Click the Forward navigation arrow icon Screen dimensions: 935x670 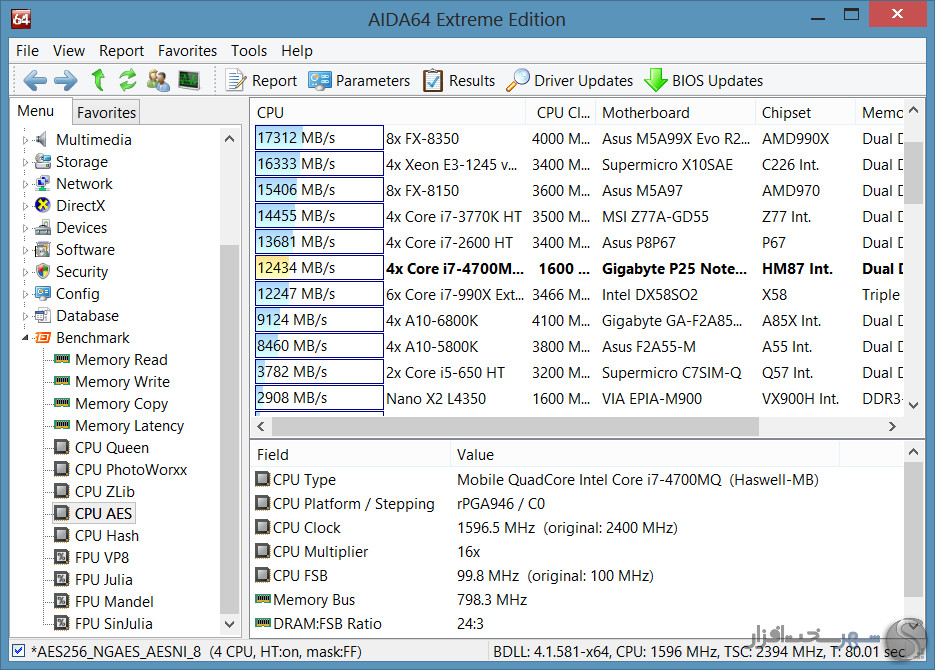pos(66,80)
